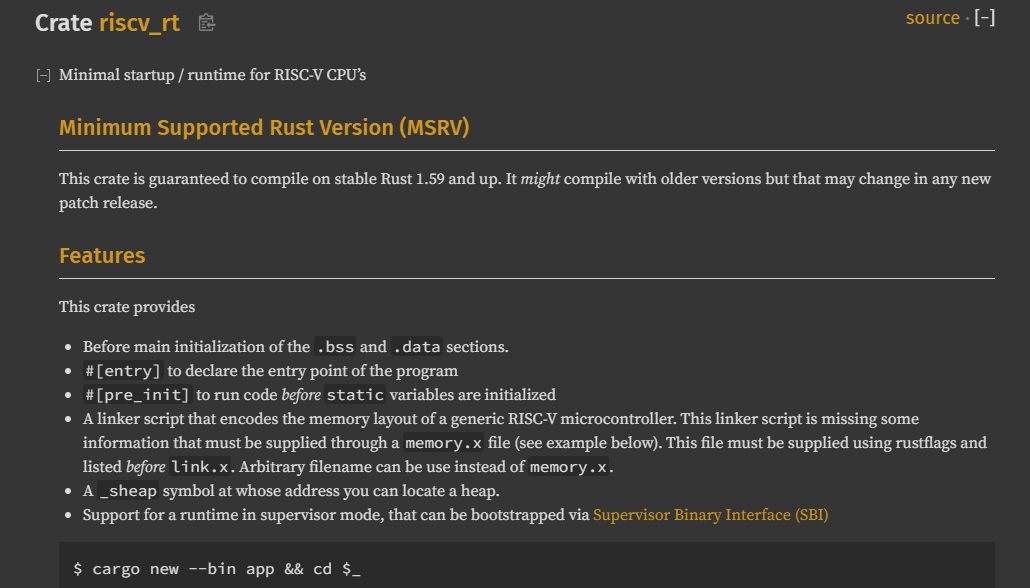Screen dimensions: 1030x588
Task: Select the #[entry] attribute code
Action: pyautogui.click(x=123, y=371)
